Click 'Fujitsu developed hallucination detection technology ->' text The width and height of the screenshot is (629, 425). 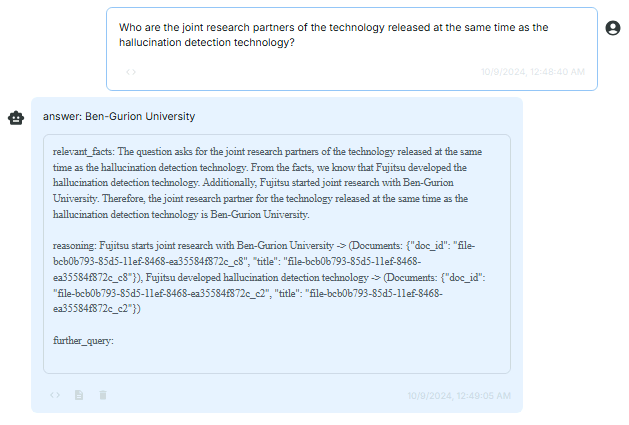point(263,278)
